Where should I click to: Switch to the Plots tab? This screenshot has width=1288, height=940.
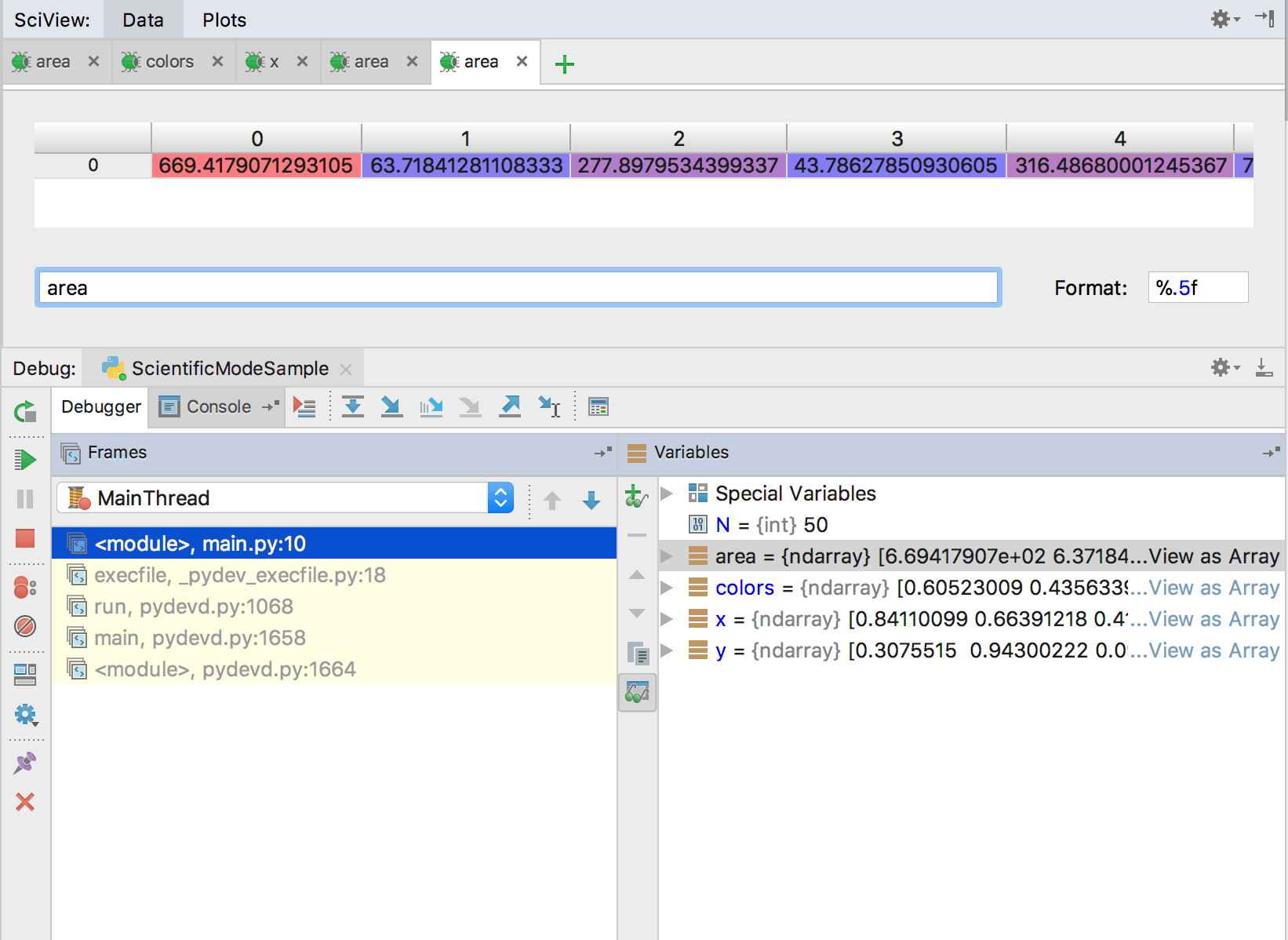(x=224, y=20)
